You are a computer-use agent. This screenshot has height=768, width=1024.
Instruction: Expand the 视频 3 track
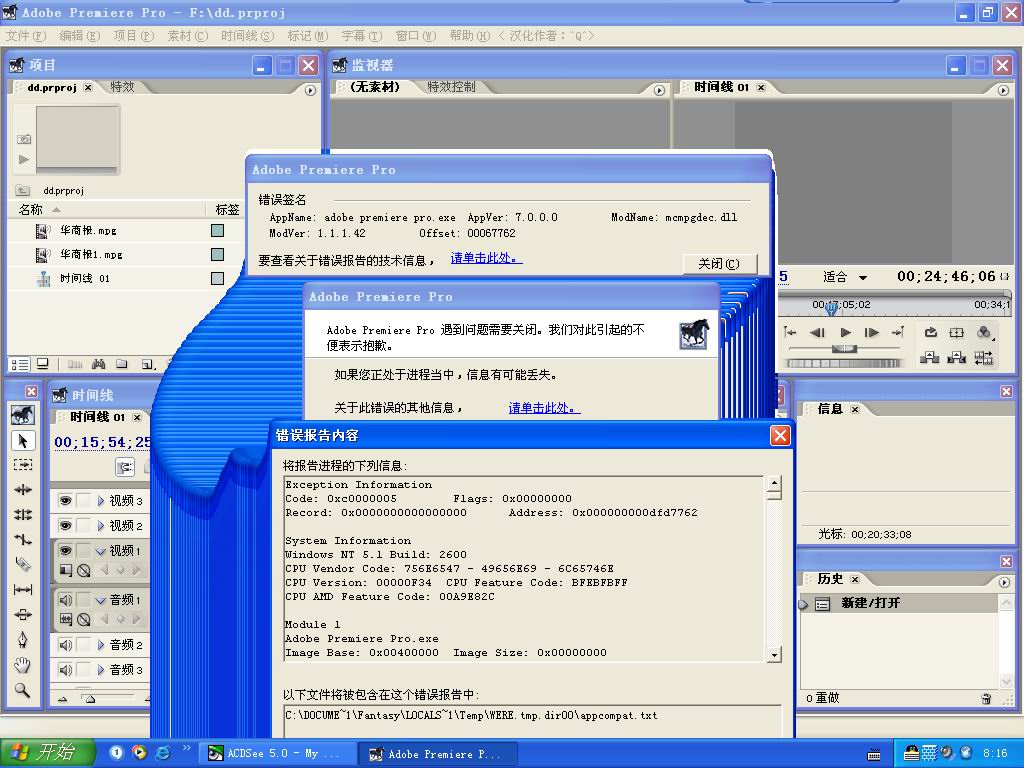pyautogui.click(x=101, y=501)
